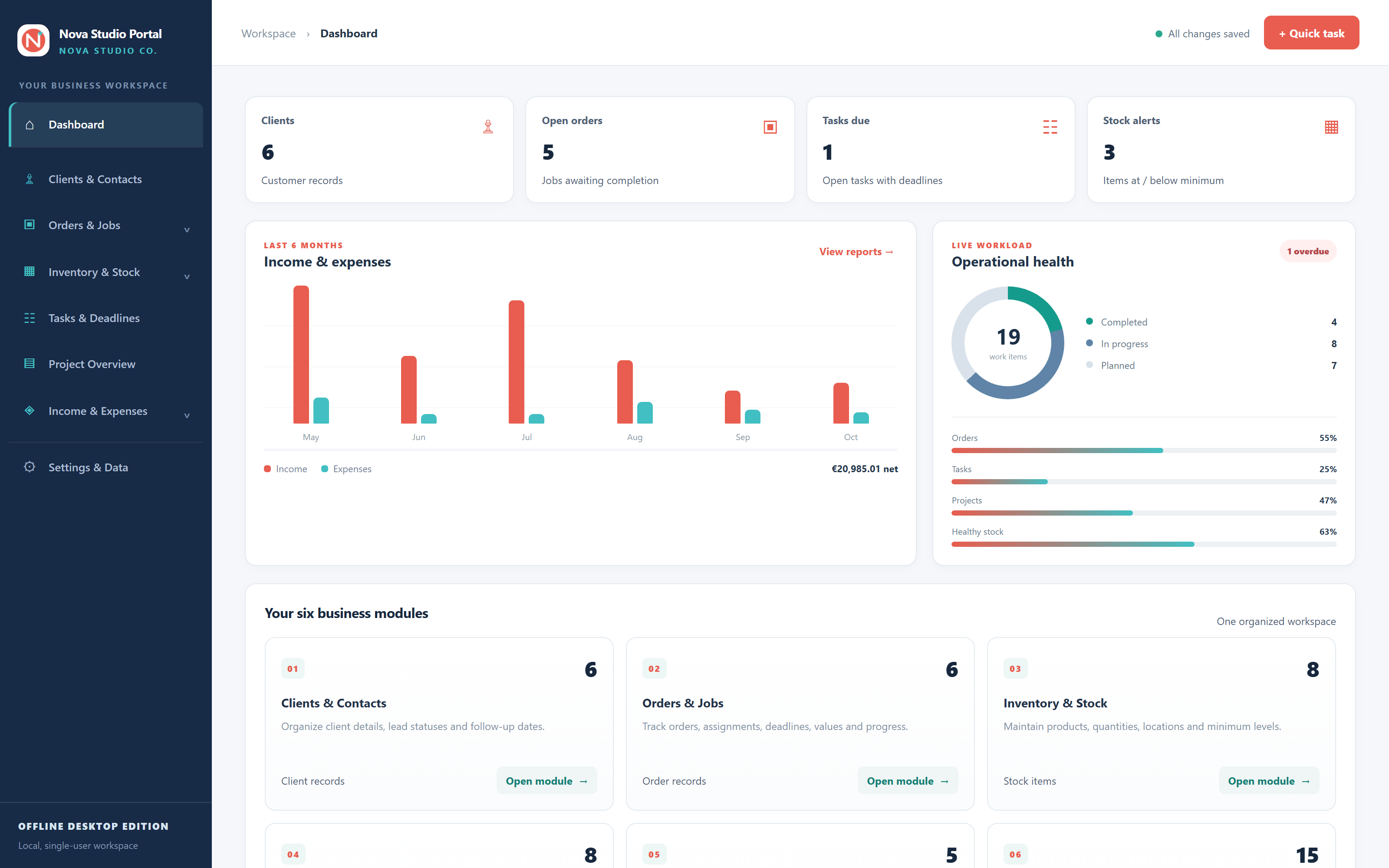Click the Settings & Data gear icon
The height and width of the screenshot is (868, 1389).
click(29, 467)
